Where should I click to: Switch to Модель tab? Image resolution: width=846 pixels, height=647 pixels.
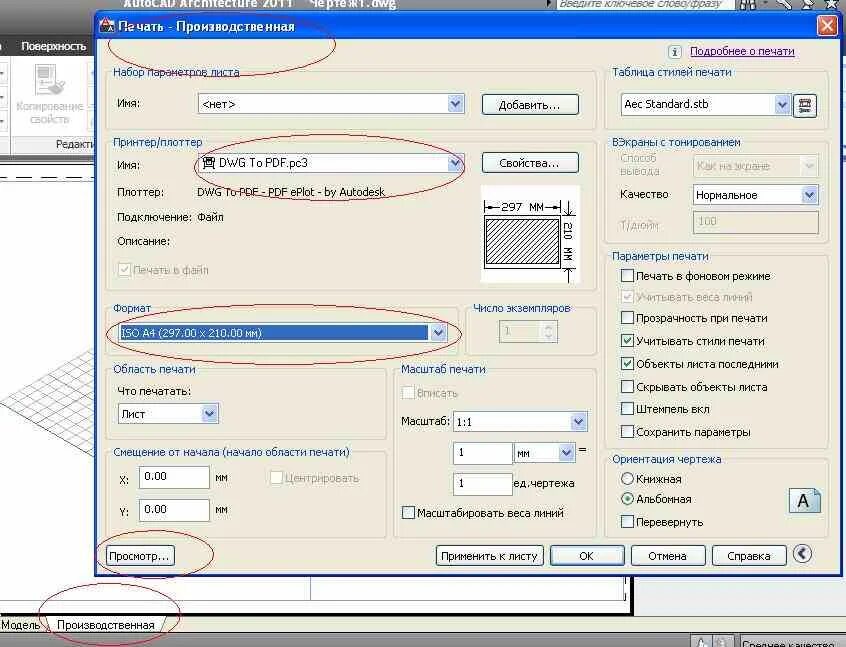pyautogui.click(x=21, y=625)
